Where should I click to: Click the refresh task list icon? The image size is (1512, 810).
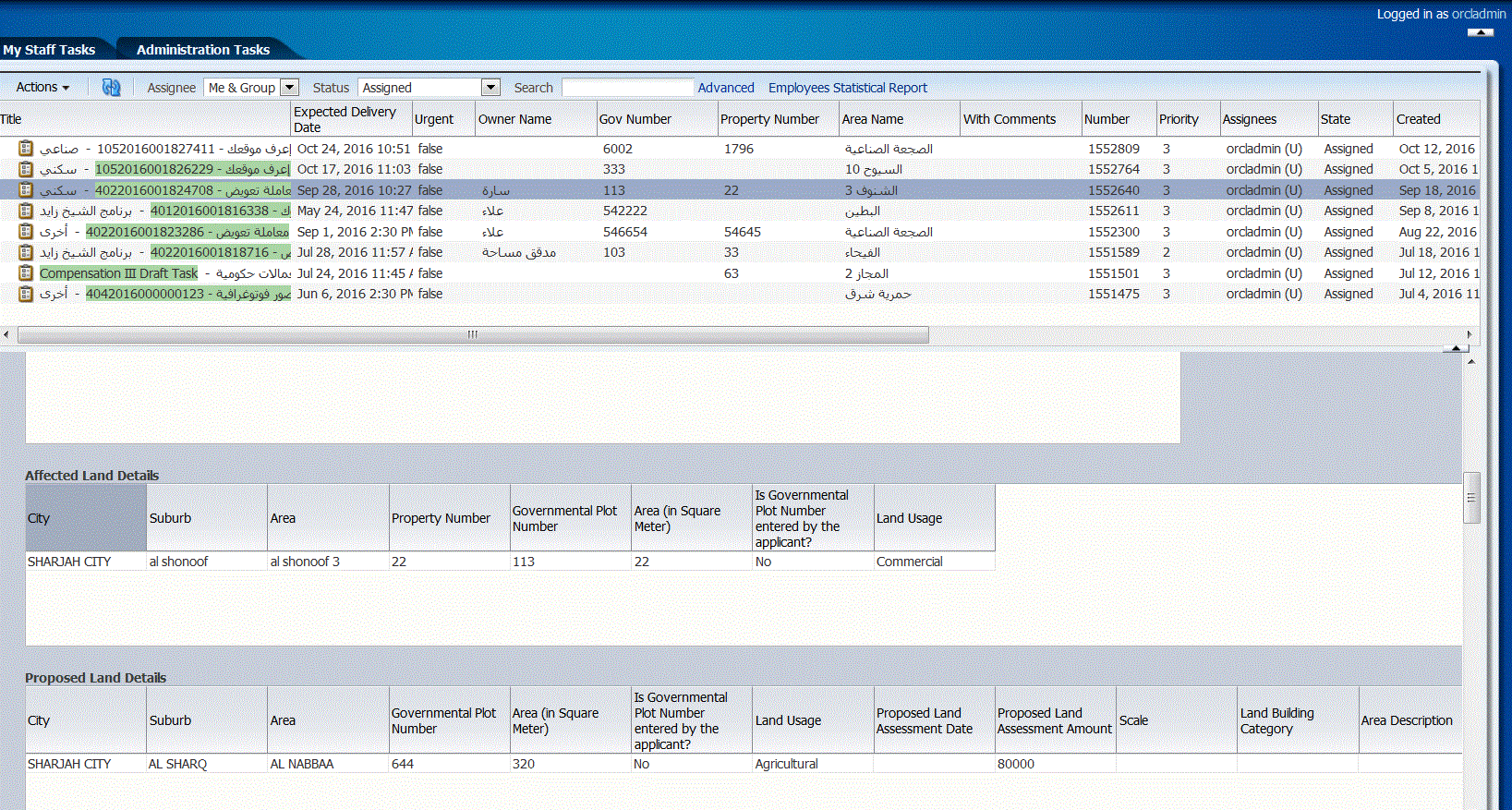(111, 88)
